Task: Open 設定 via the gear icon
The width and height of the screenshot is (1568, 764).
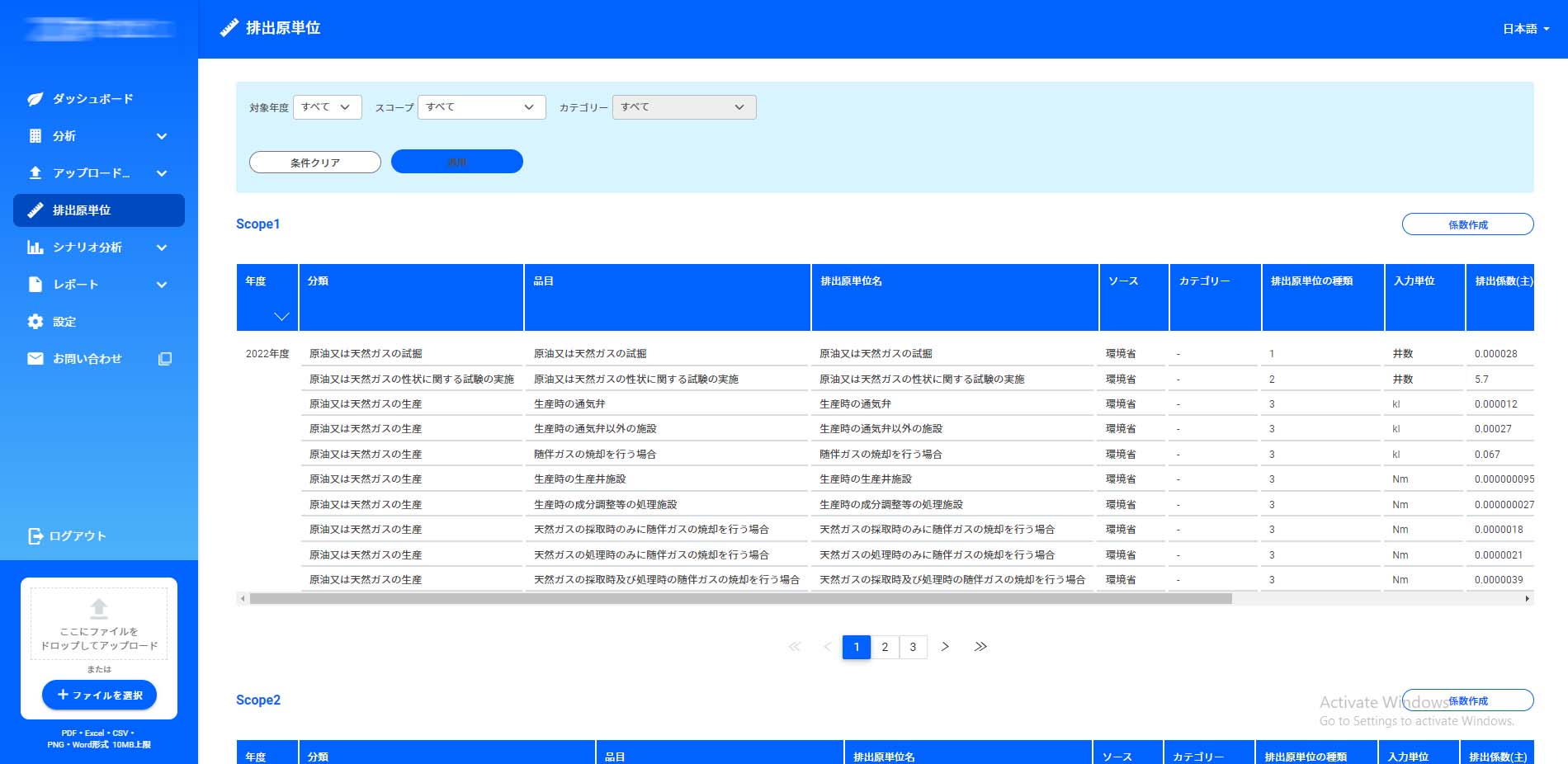Action: (x=35, y=322)
